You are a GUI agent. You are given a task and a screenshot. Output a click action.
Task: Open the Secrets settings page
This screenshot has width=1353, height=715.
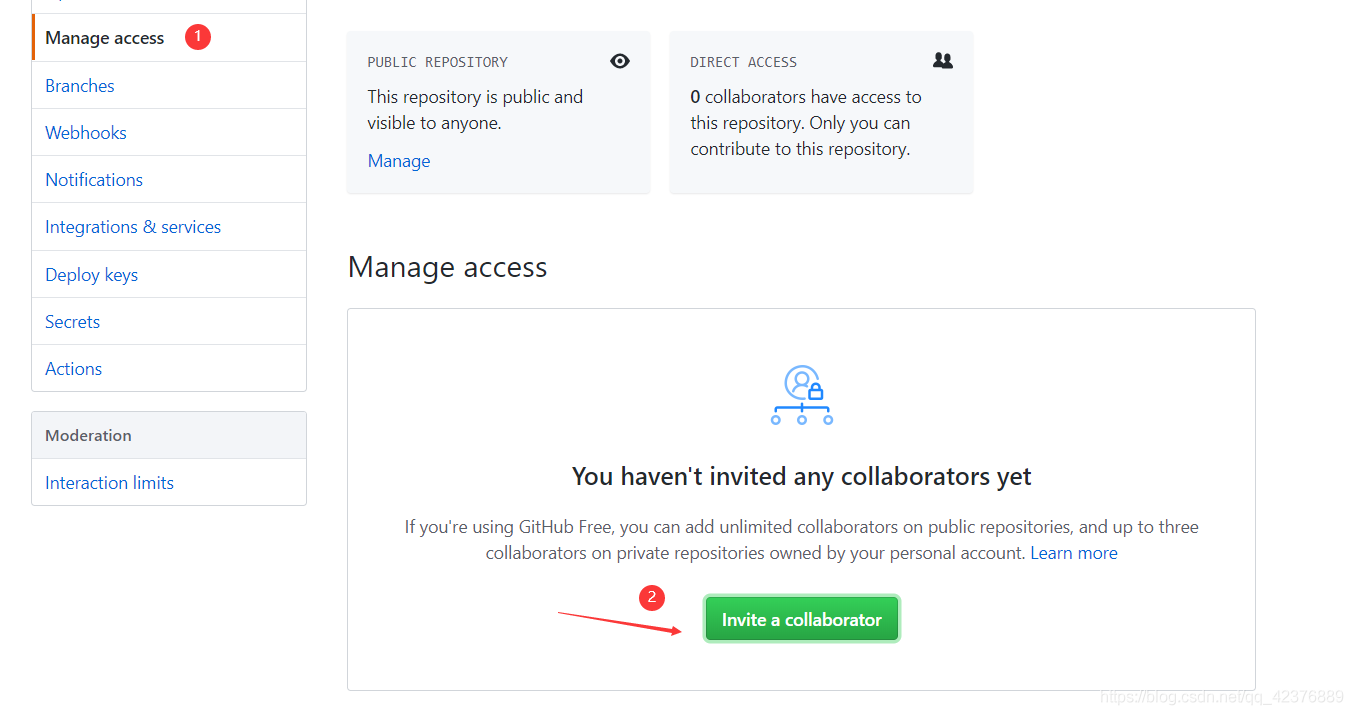tap(72, 321)
